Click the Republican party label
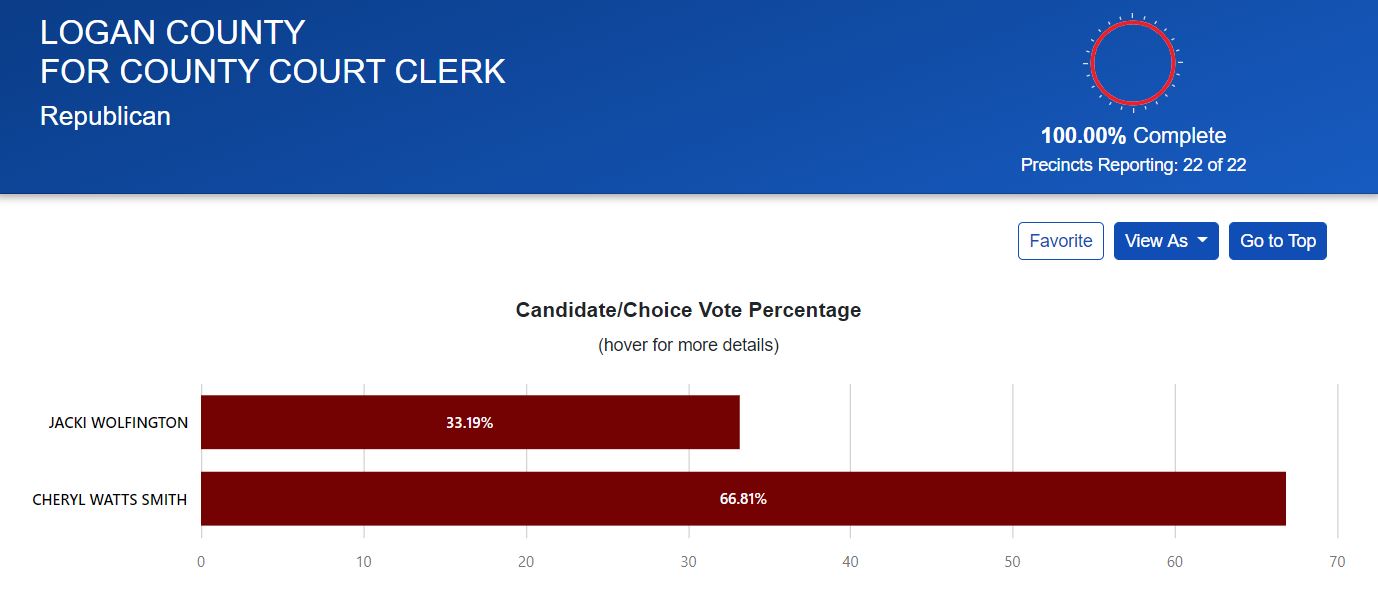The image size is (1378, 606). pyautogui.click(x=105, y=116)
